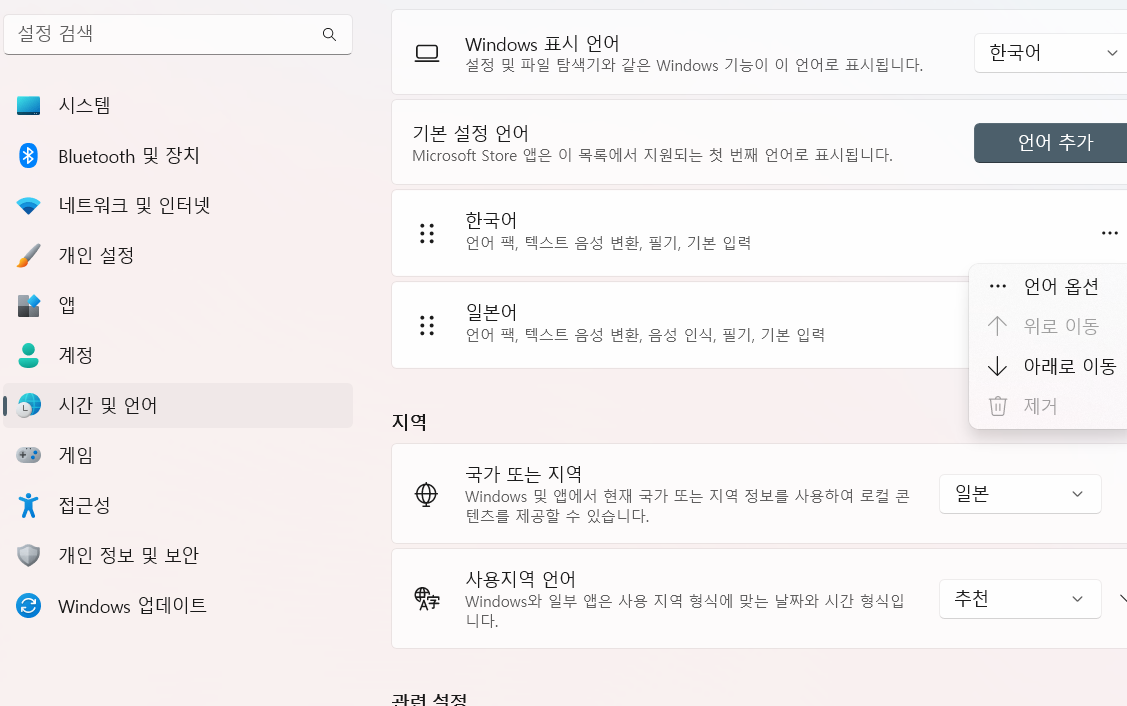This screenshot has height=706, width=1127.
Task: Choose 아래로 이동 in context menu
Action: pos(1068,366)
